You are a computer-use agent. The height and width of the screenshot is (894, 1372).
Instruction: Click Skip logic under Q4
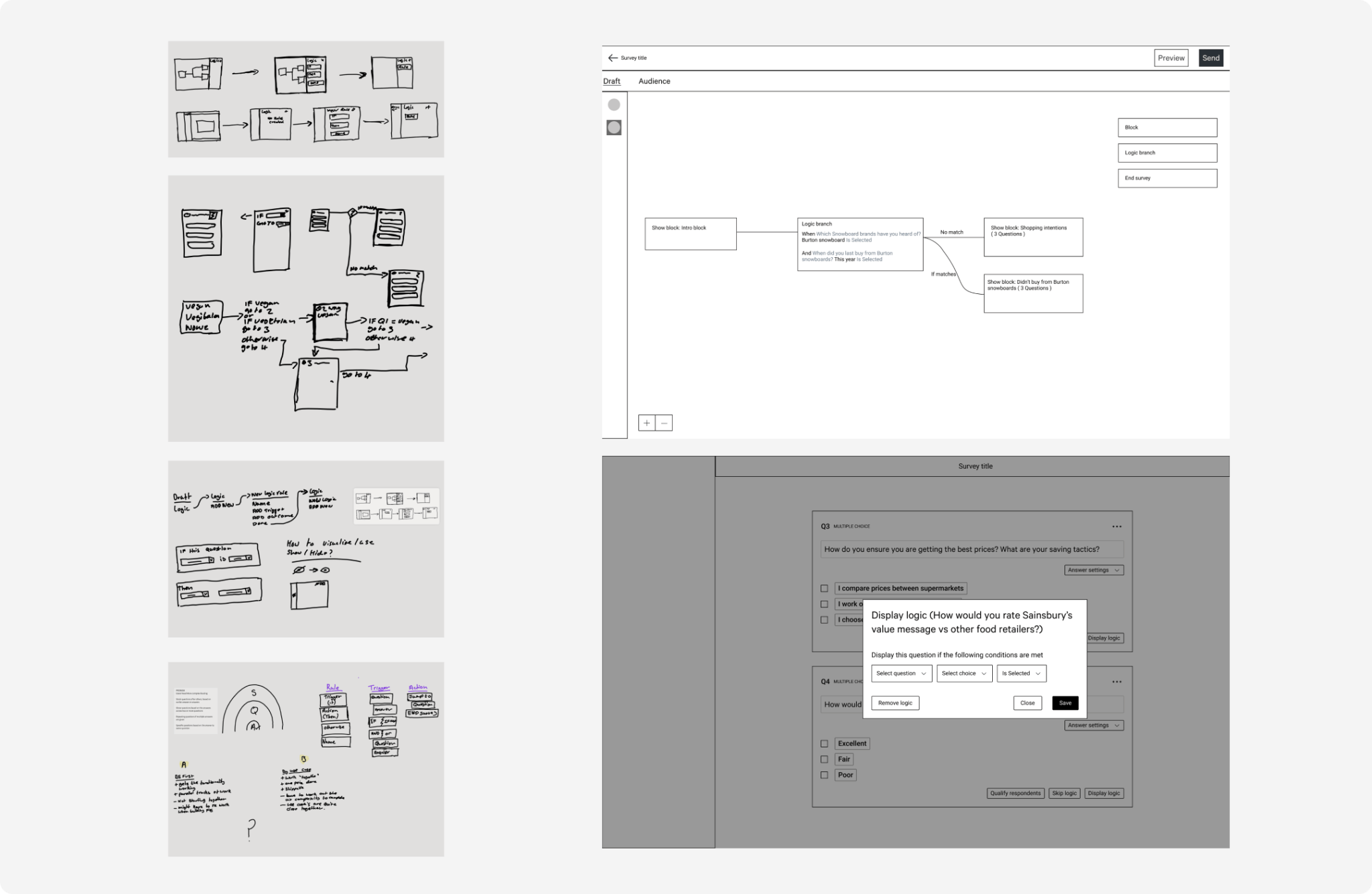1065,793
